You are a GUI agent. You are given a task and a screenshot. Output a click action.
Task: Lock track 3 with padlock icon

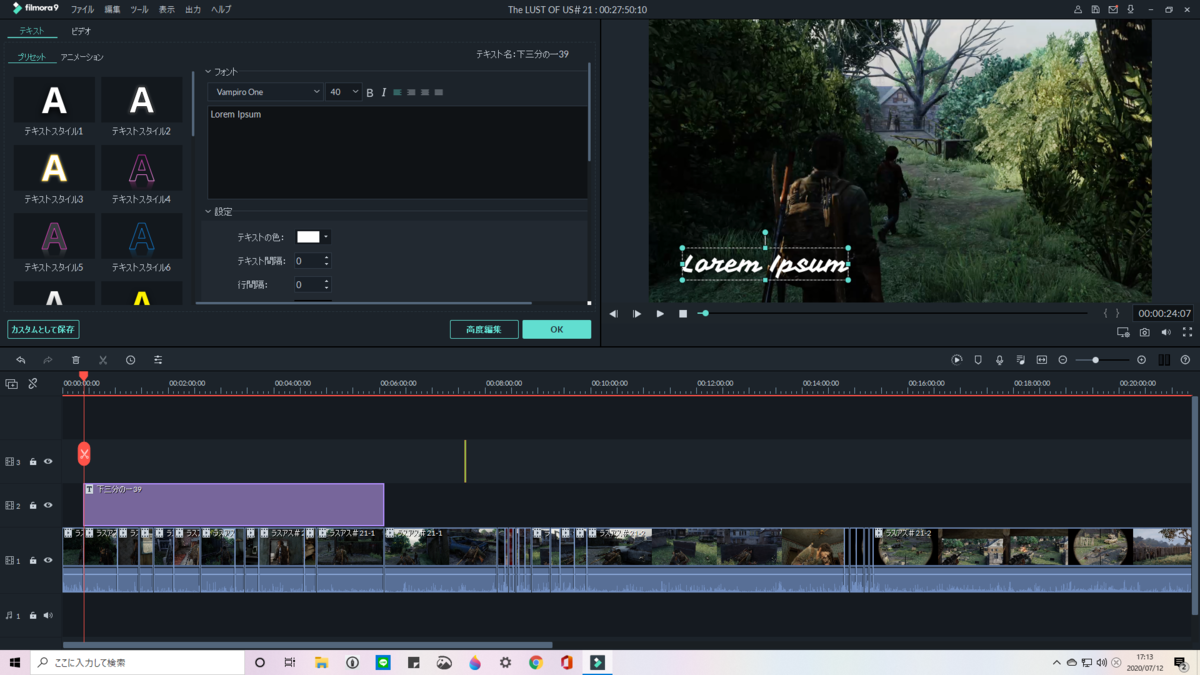coord(33,462)
